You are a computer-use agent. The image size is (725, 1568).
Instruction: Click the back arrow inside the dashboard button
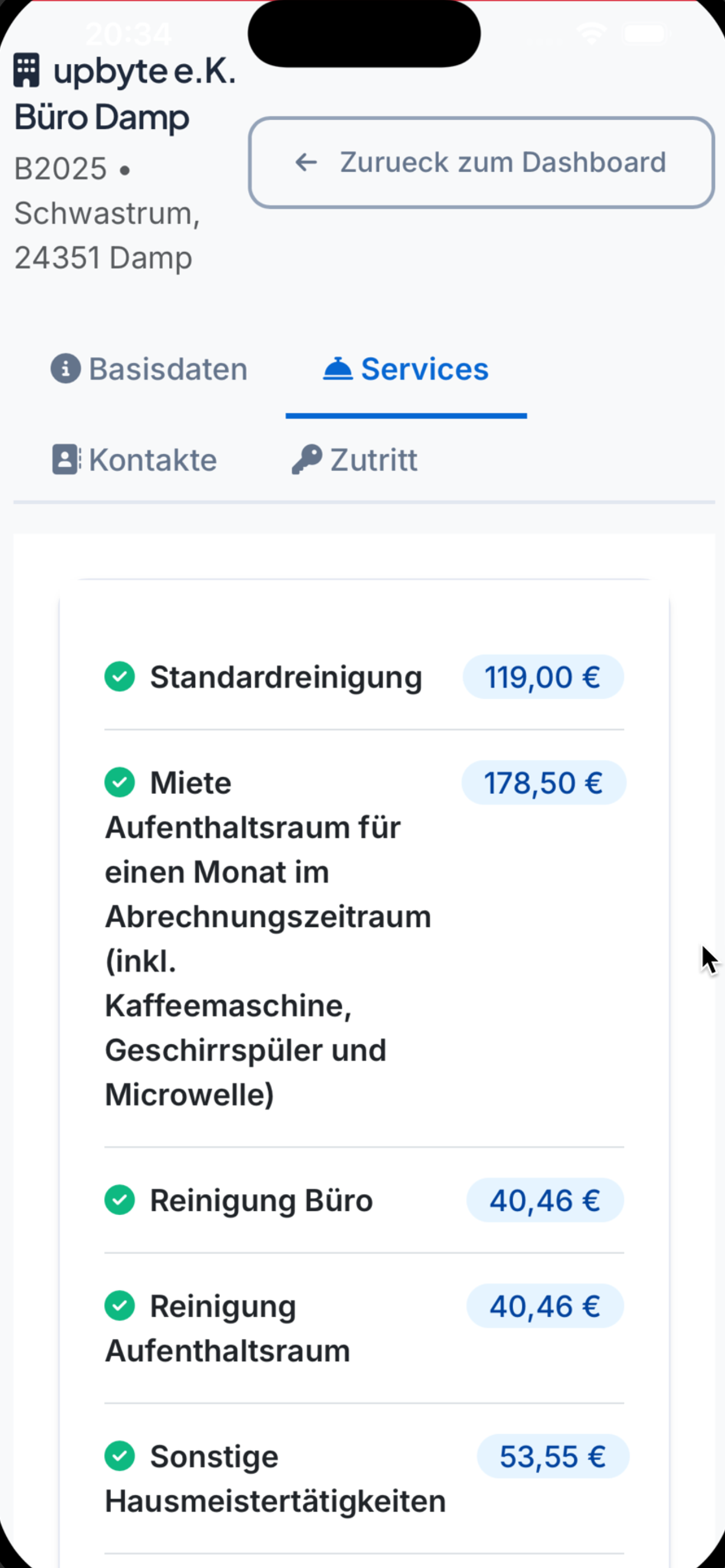307,162
